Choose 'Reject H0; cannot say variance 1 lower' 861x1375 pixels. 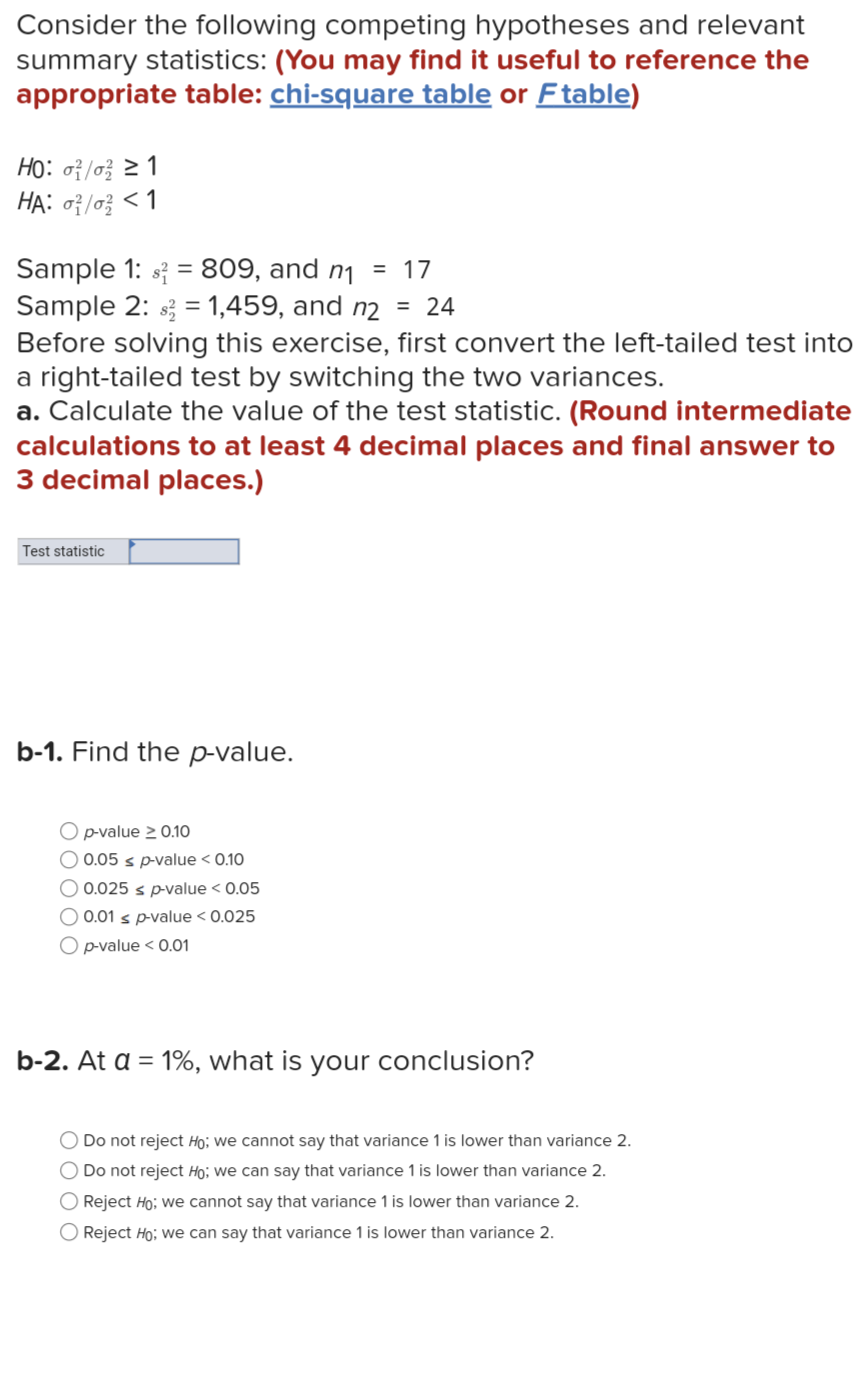68,1201
